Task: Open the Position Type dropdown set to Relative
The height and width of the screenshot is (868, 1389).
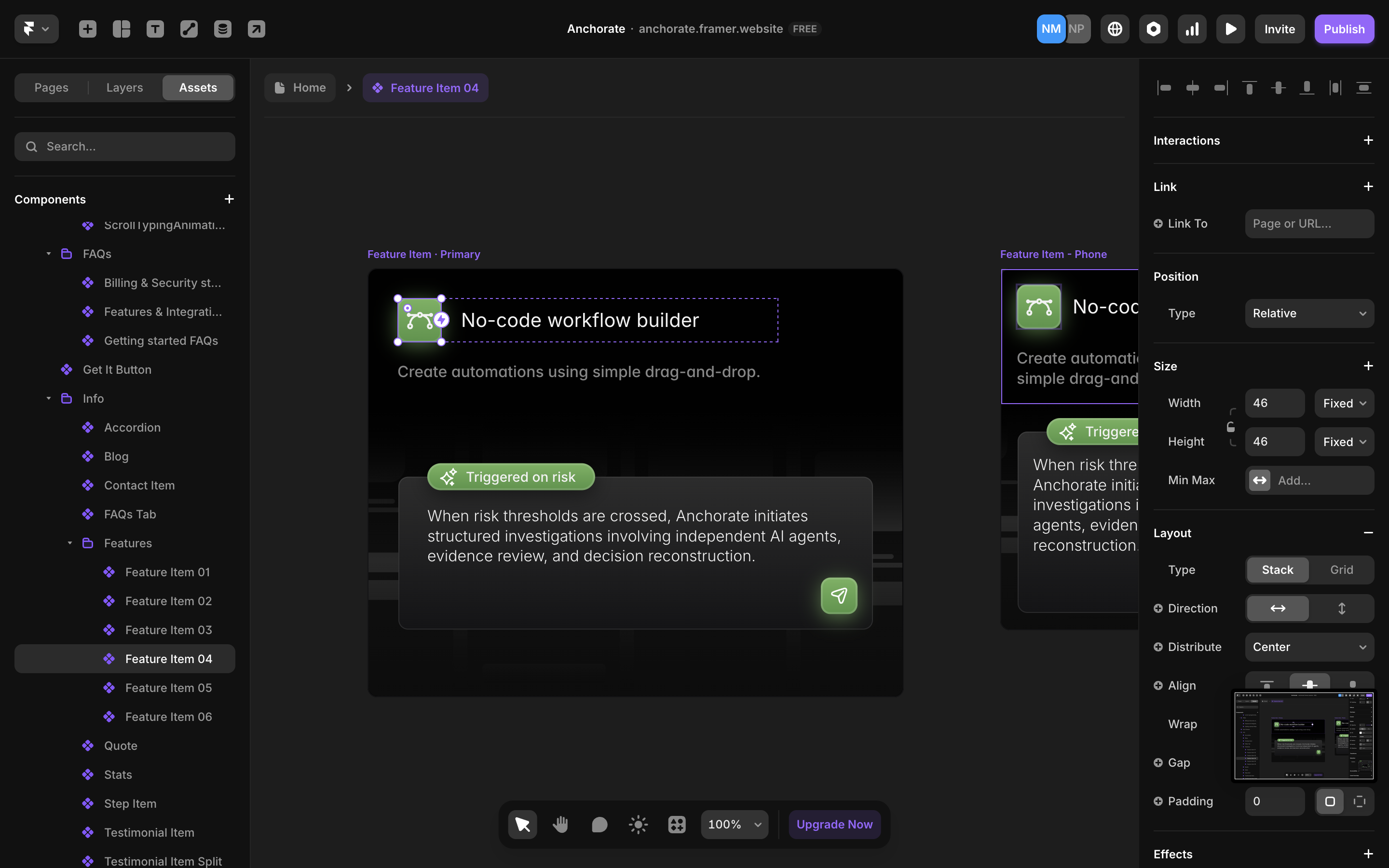Action: [1308, 313]
